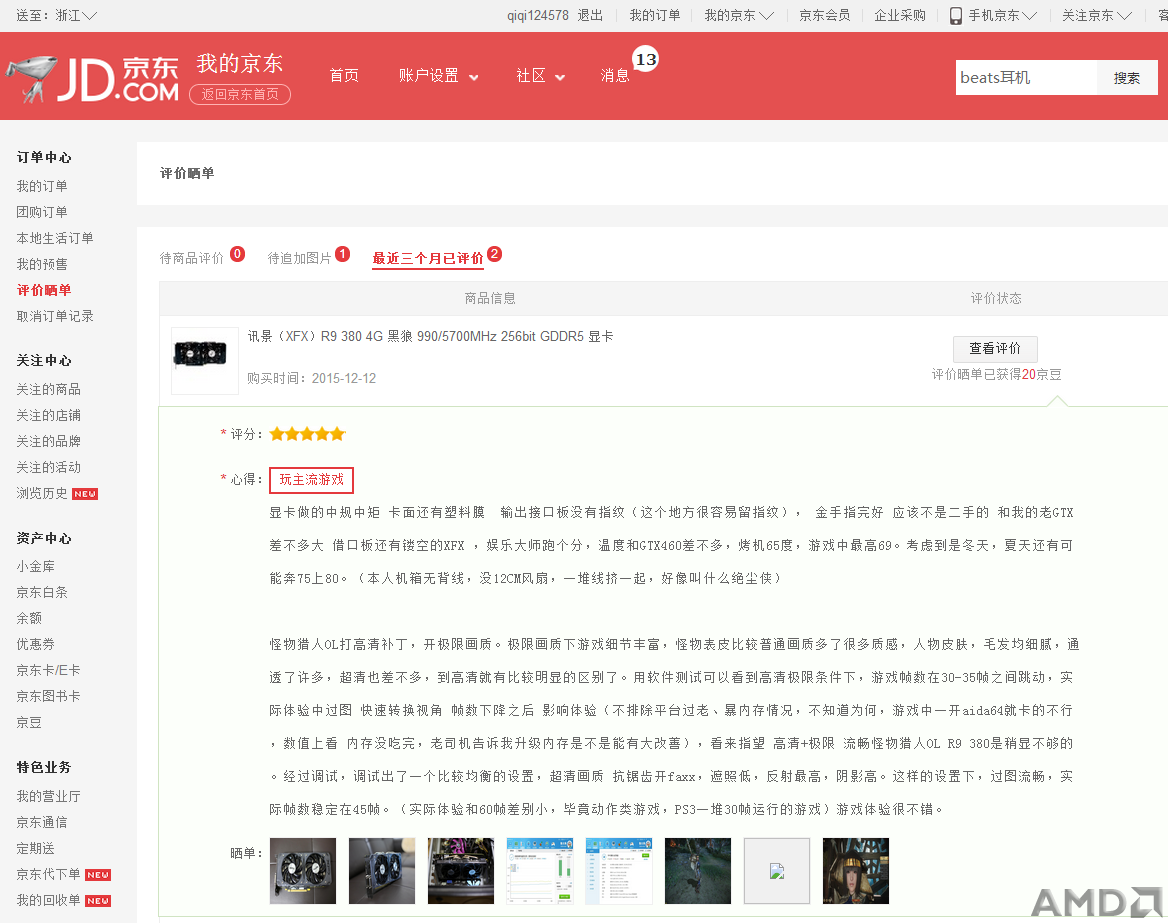Expand the 账户设置 menu
1168x923 pixels.
(x=438, y=76)
